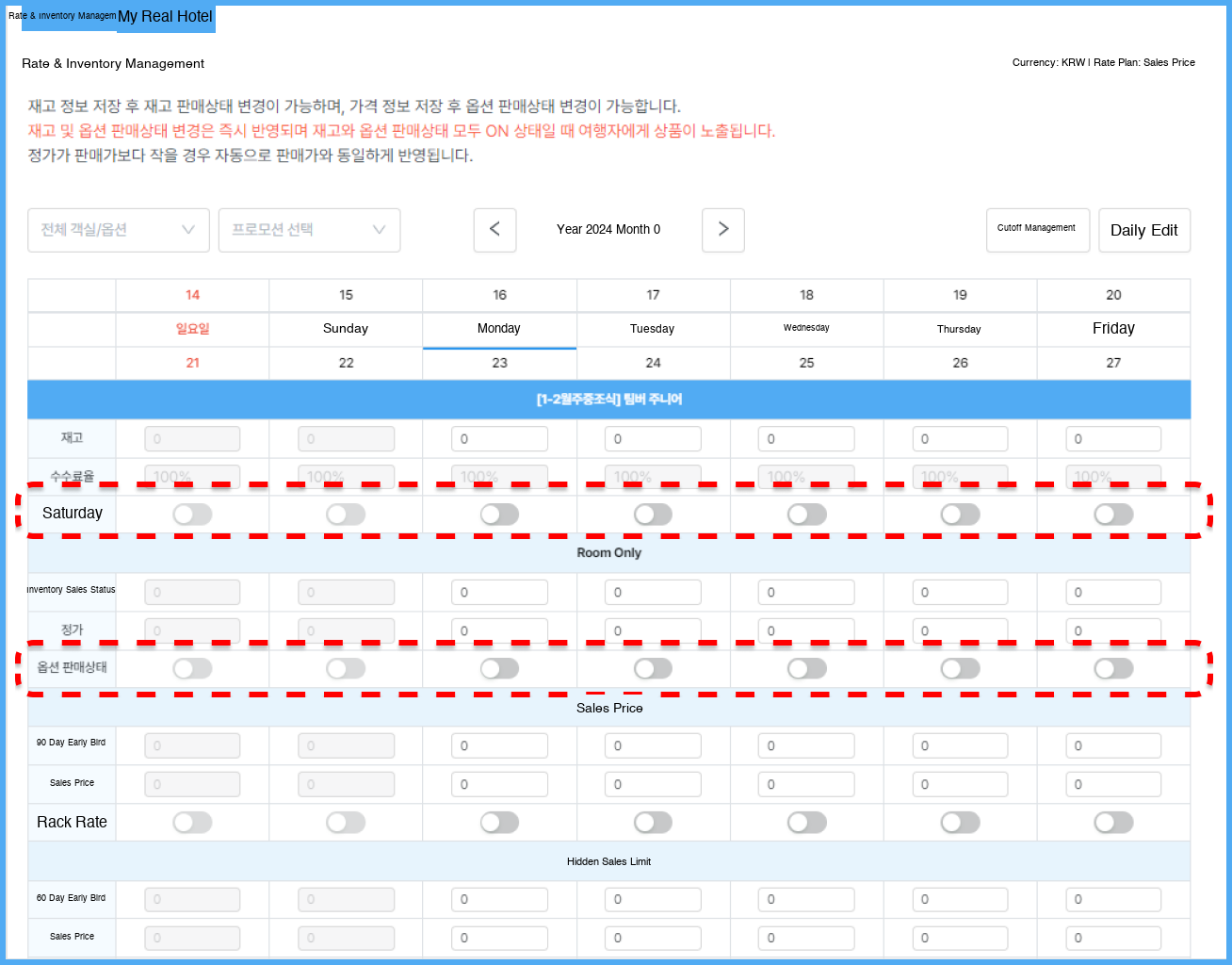Toggle Rack Rate switch under 일요일
This screenshot has height=965, width=1232.
tap(192, 823)
